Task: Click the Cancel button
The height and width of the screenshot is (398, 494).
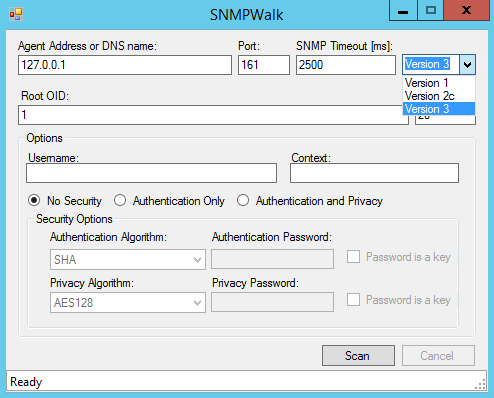Action: tap(438, 355)
